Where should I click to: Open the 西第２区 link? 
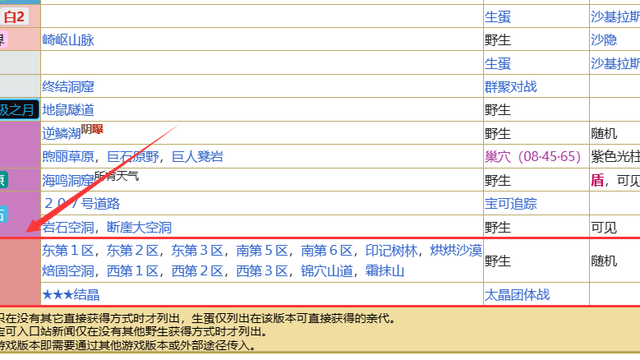(198, 271)
